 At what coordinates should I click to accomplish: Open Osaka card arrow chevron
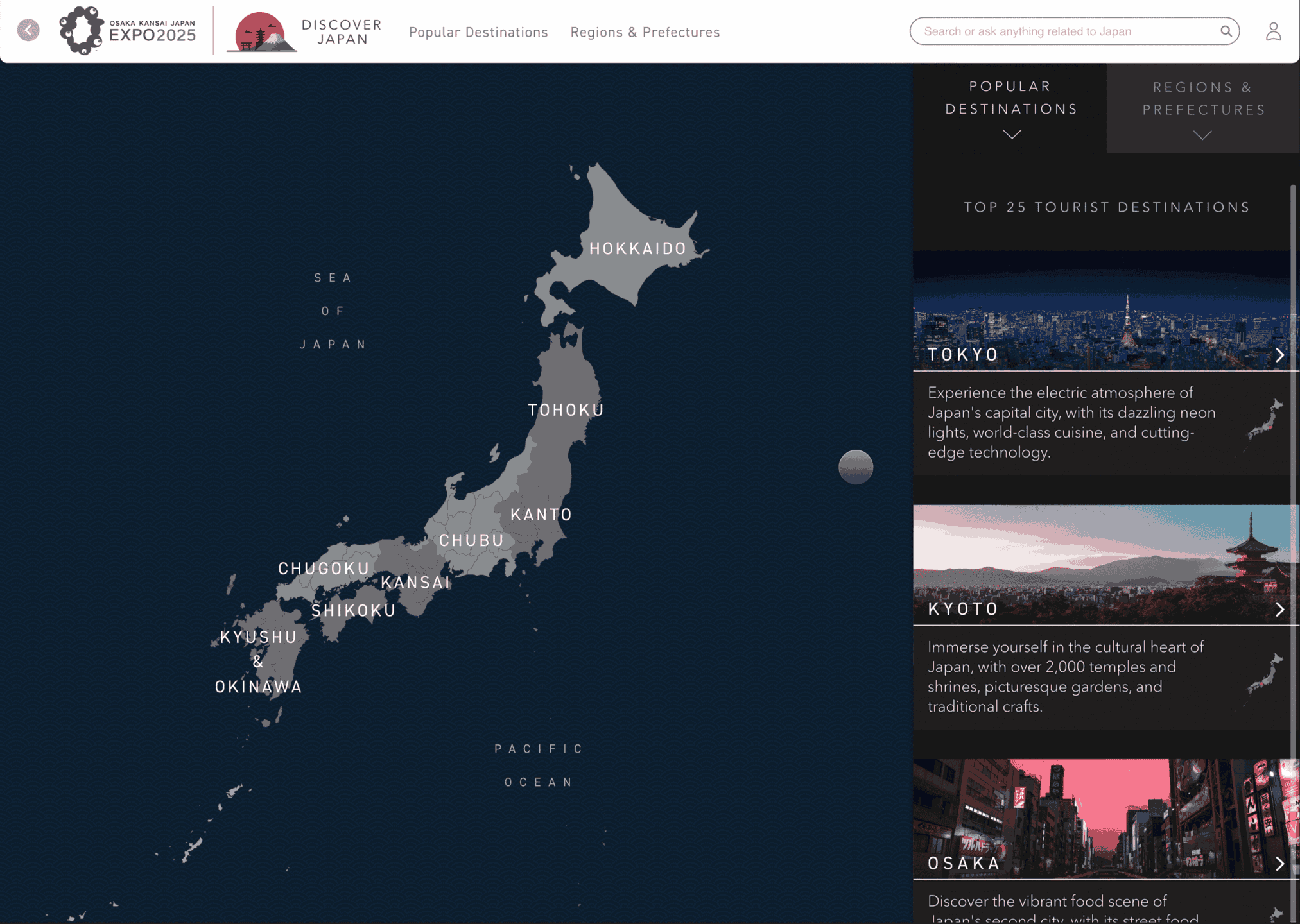pyautogui.click(x=1279, y=864)
